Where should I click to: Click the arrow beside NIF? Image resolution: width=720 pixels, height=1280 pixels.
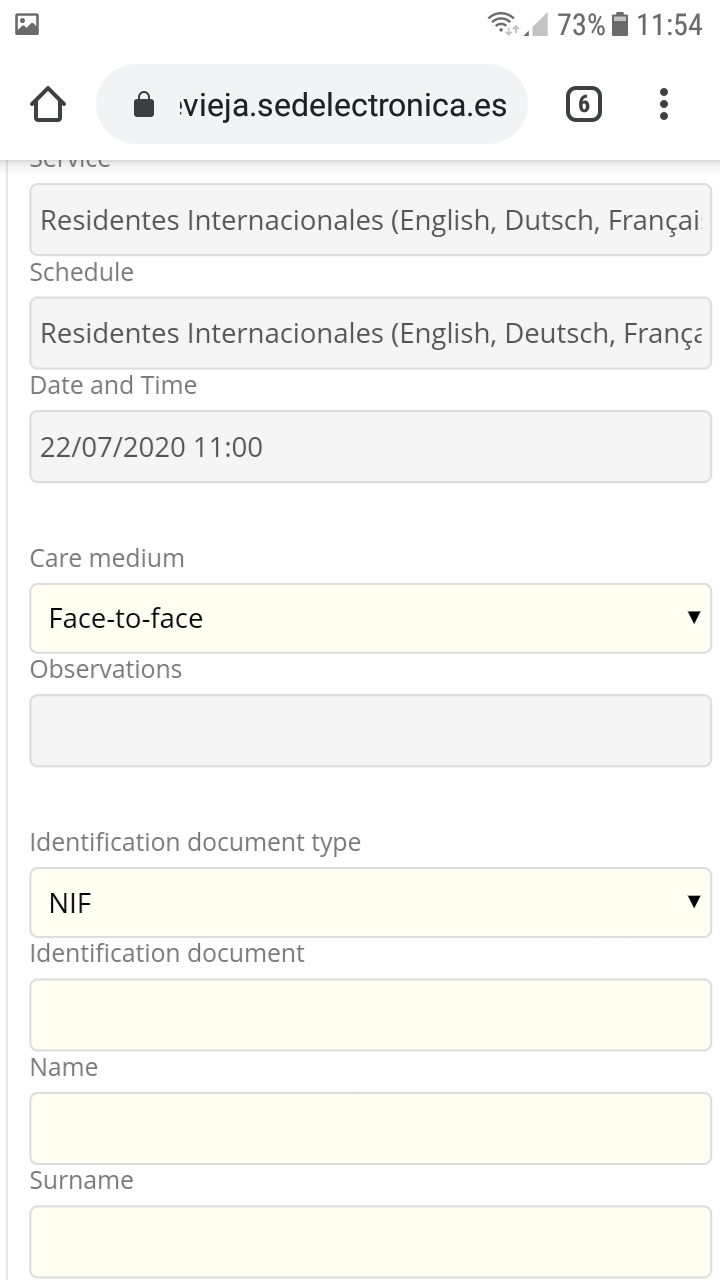click(x=694, y=901)
